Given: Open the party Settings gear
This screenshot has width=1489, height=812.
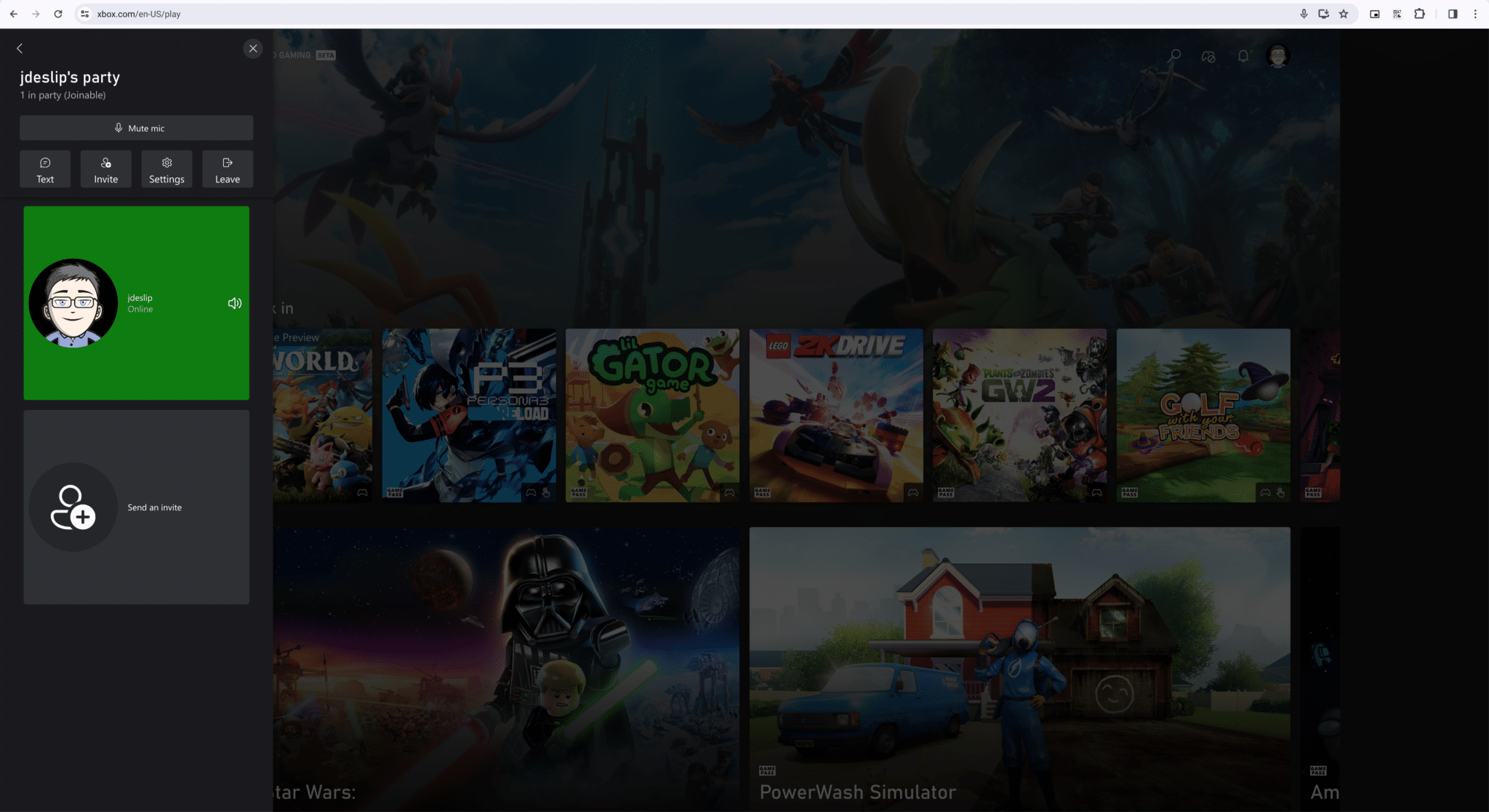Looking at the screenshot, I should coord(166,169).
